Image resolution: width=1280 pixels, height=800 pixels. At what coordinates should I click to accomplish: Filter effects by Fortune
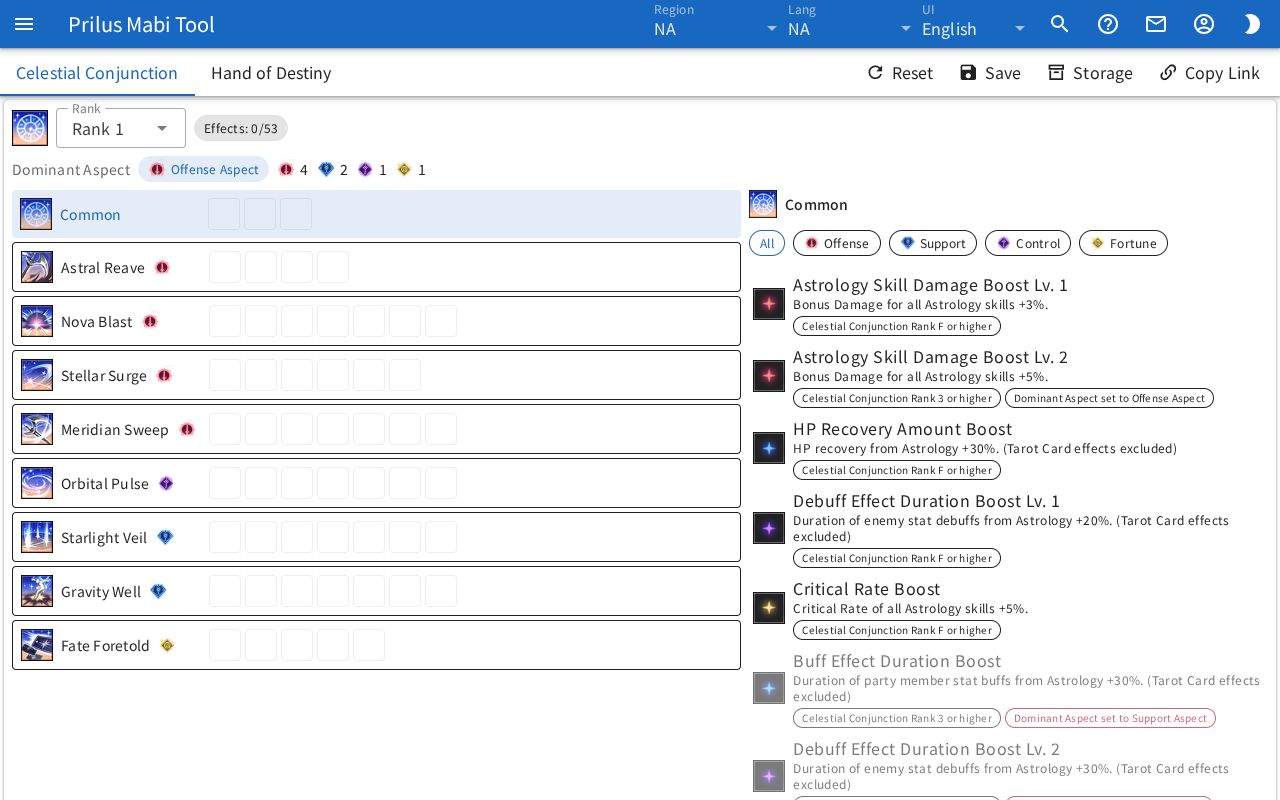click(x=1123, y=243)
